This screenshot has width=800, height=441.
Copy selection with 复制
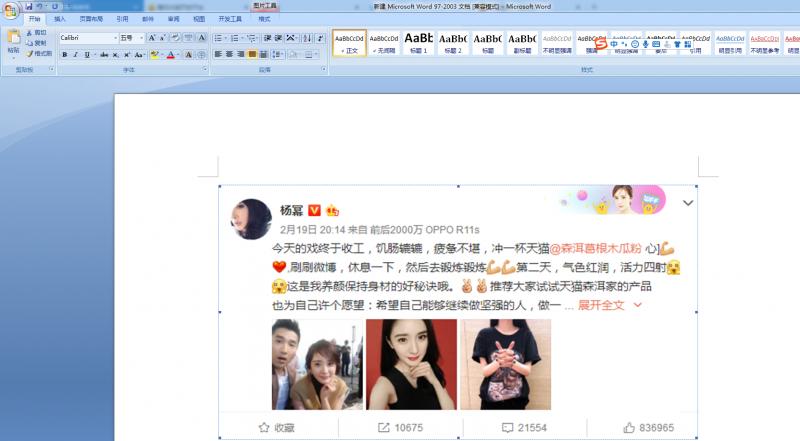point(36,43)
